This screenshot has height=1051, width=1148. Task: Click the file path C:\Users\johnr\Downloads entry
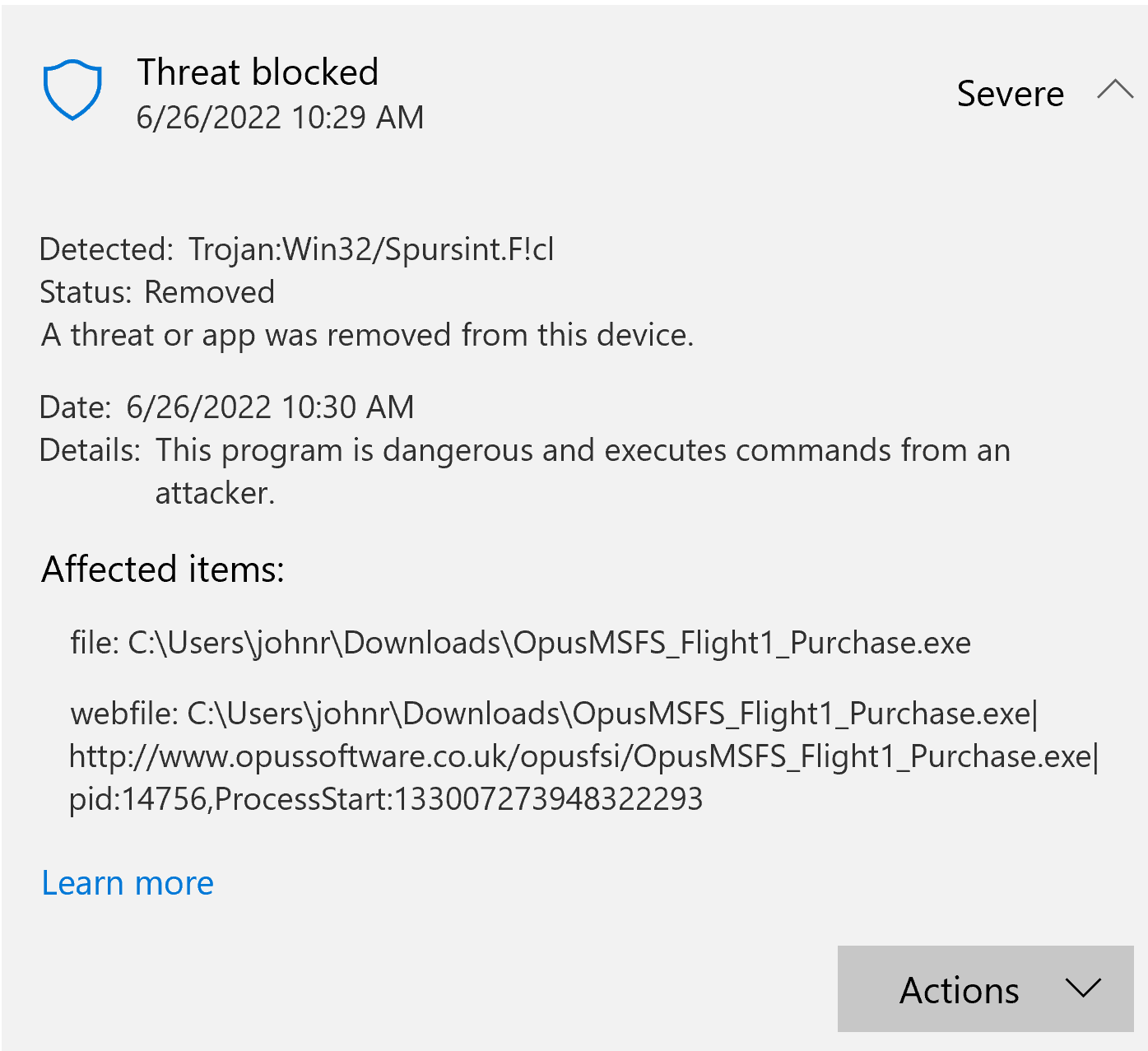(520, 643)
